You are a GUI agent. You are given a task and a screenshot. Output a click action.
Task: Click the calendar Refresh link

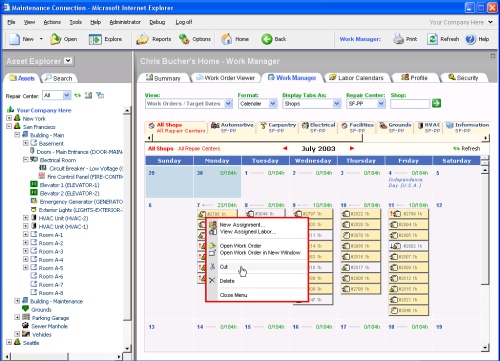click(467, 148)
